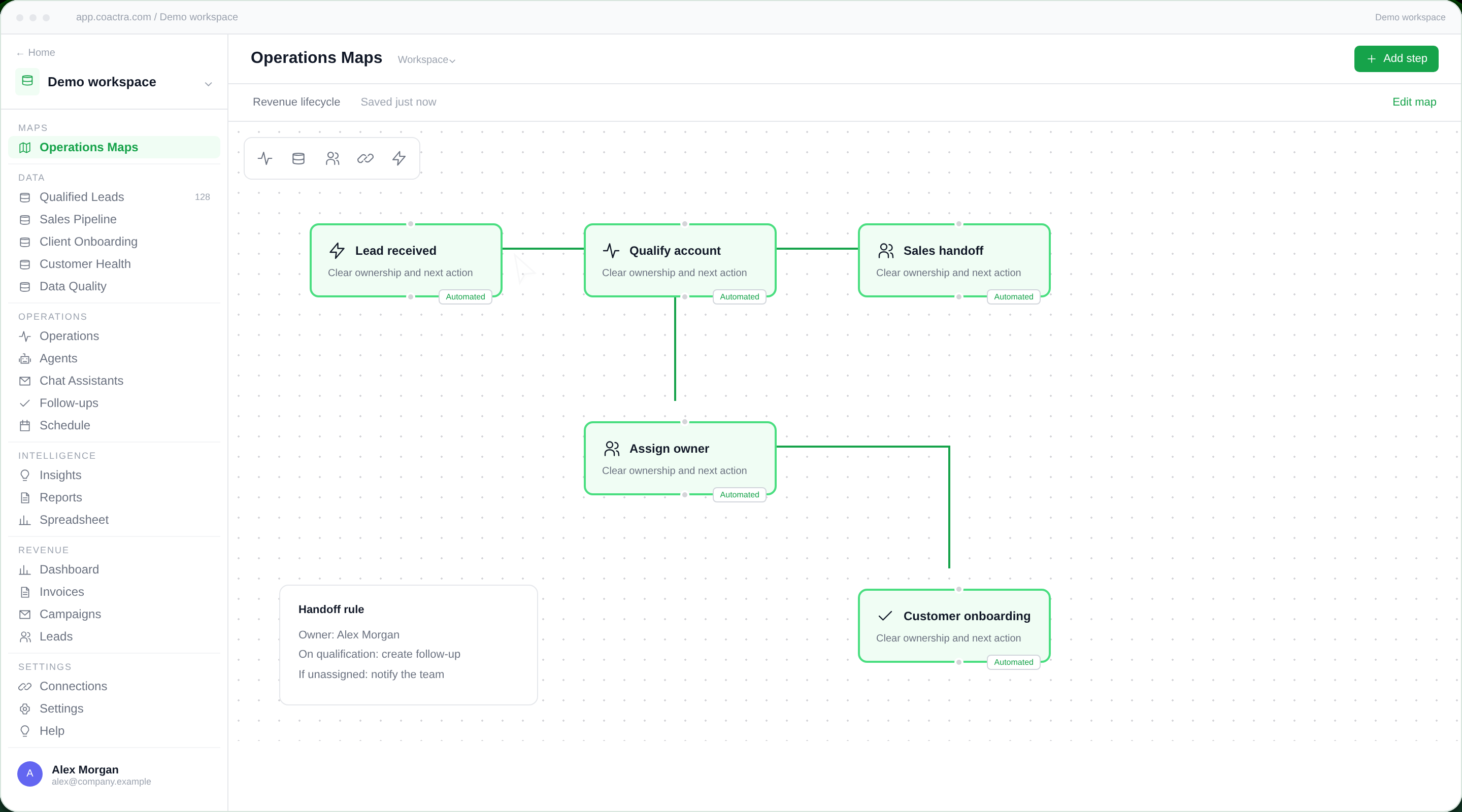Select the people tool in canvas toolbar
Viewport: 1462px width, 812px height.
[x=332, y=158]
